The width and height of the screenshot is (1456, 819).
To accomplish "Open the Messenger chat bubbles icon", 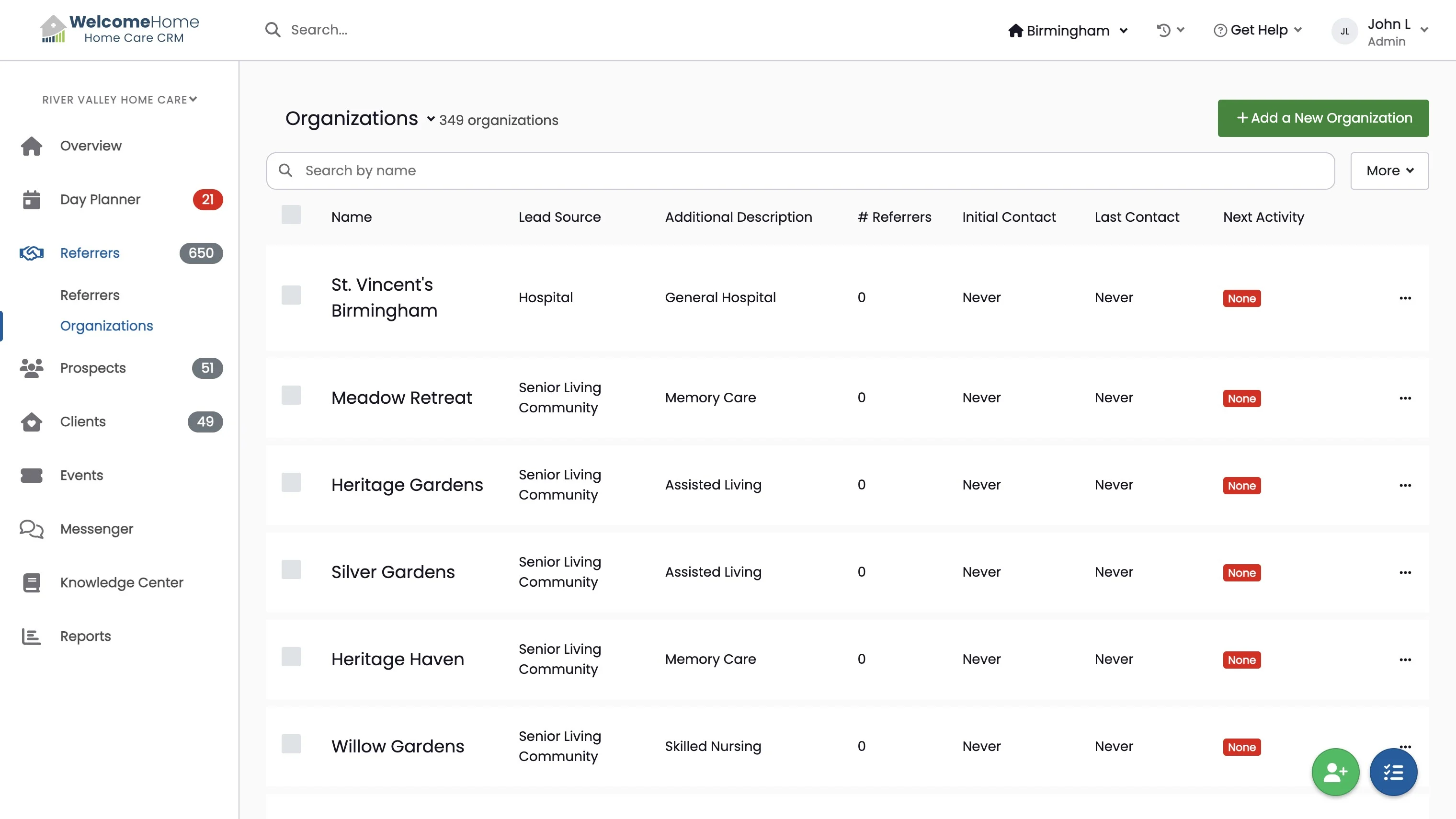I will 32,529.
